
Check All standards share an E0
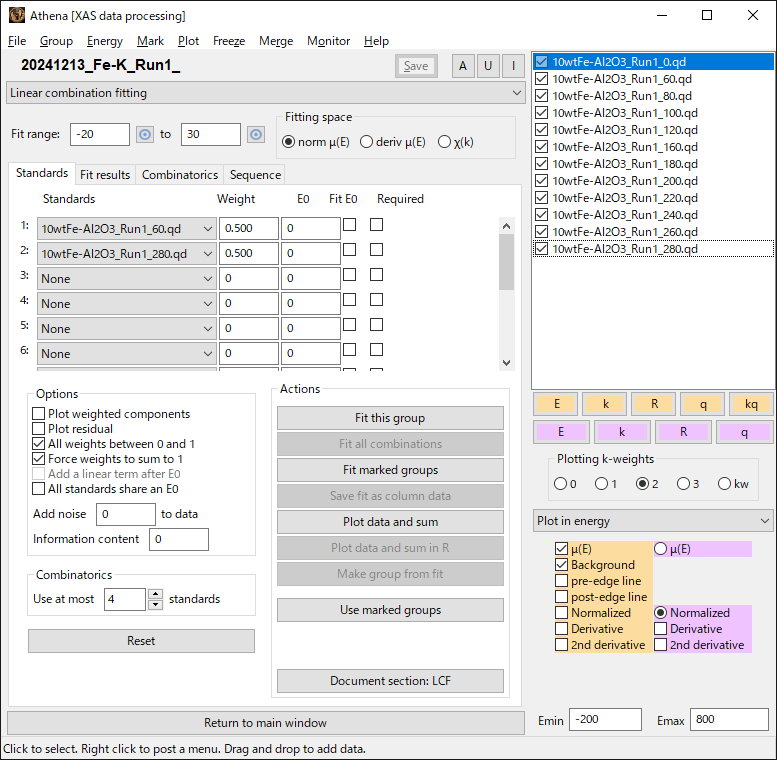coord(38,489)
